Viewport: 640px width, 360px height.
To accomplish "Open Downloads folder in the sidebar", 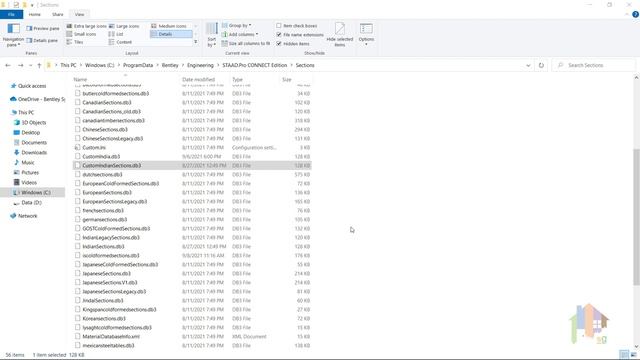I will [x=31, y=153].
